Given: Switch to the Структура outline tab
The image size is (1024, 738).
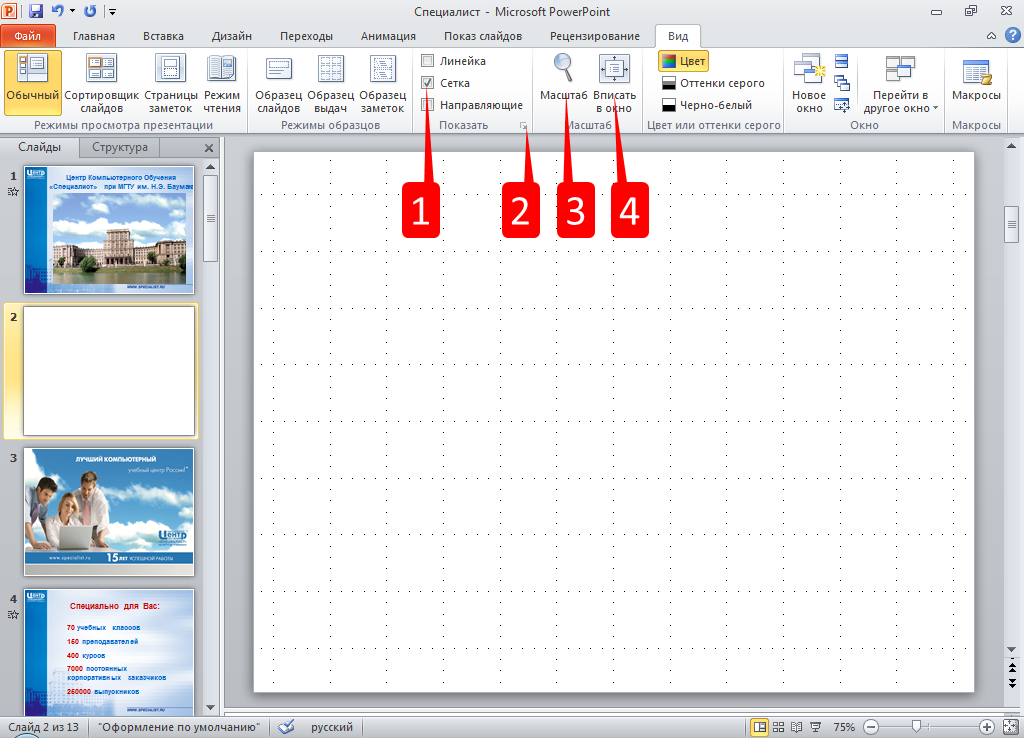Looking at the screenshot, I should click(x=119, y=147).
